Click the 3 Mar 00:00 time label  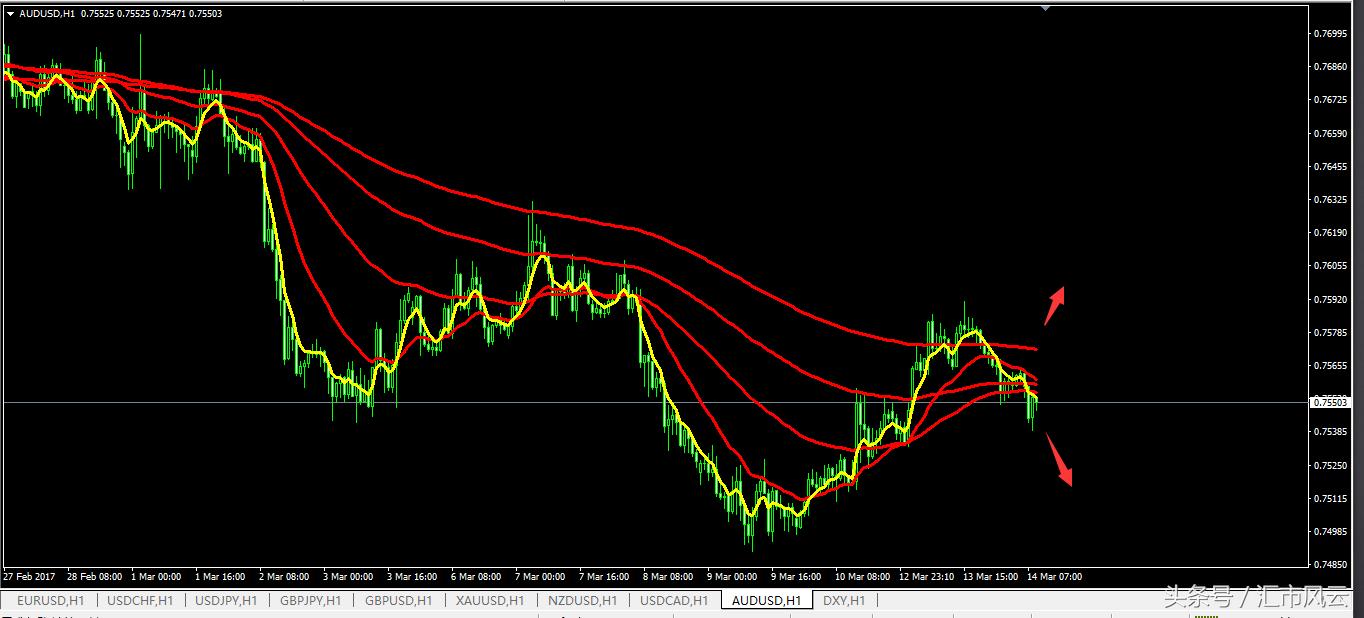tap(347, 576)
